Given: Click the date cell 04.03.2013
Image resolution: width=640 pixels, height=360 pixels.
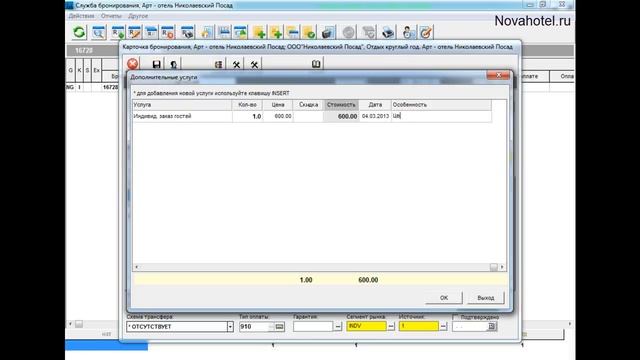Looking at the screenshot, I should tap(375, 116).
